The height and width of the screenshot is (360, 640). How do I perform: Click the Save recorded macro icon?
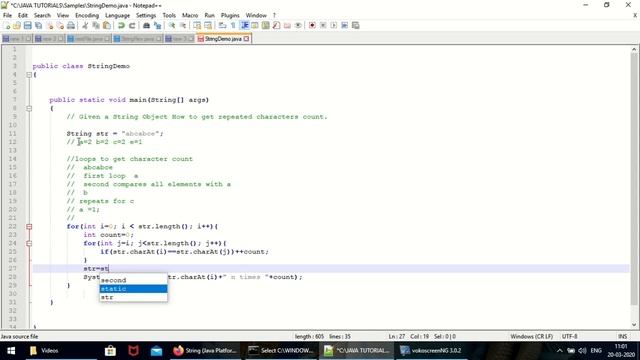click(x=356, y=25)
